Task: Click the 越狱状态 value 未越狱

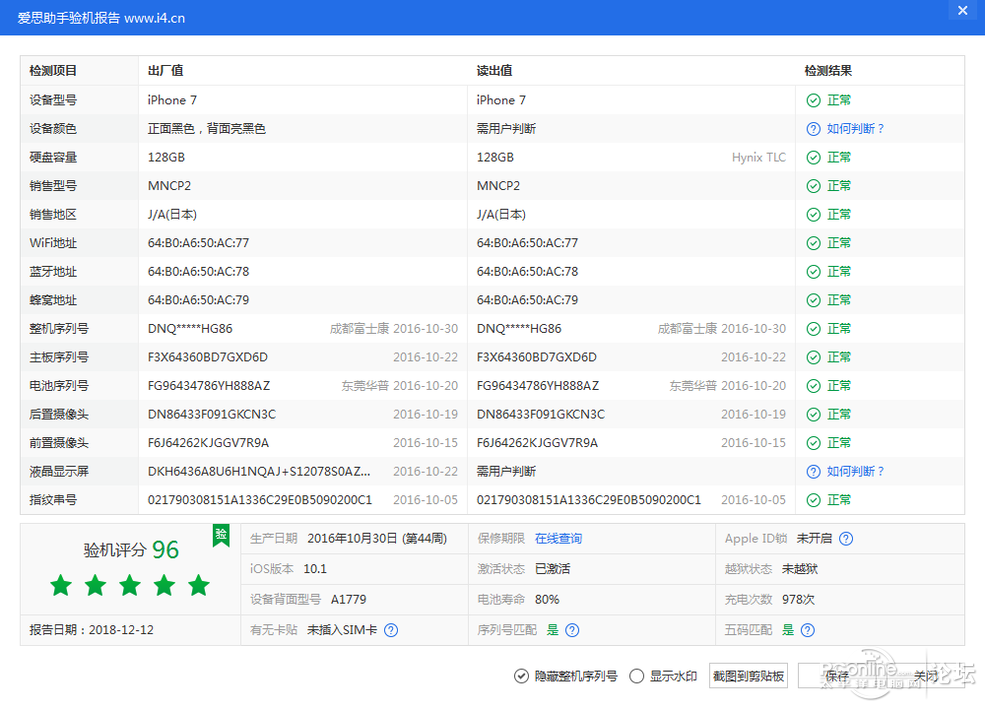Action: point(800,569)
